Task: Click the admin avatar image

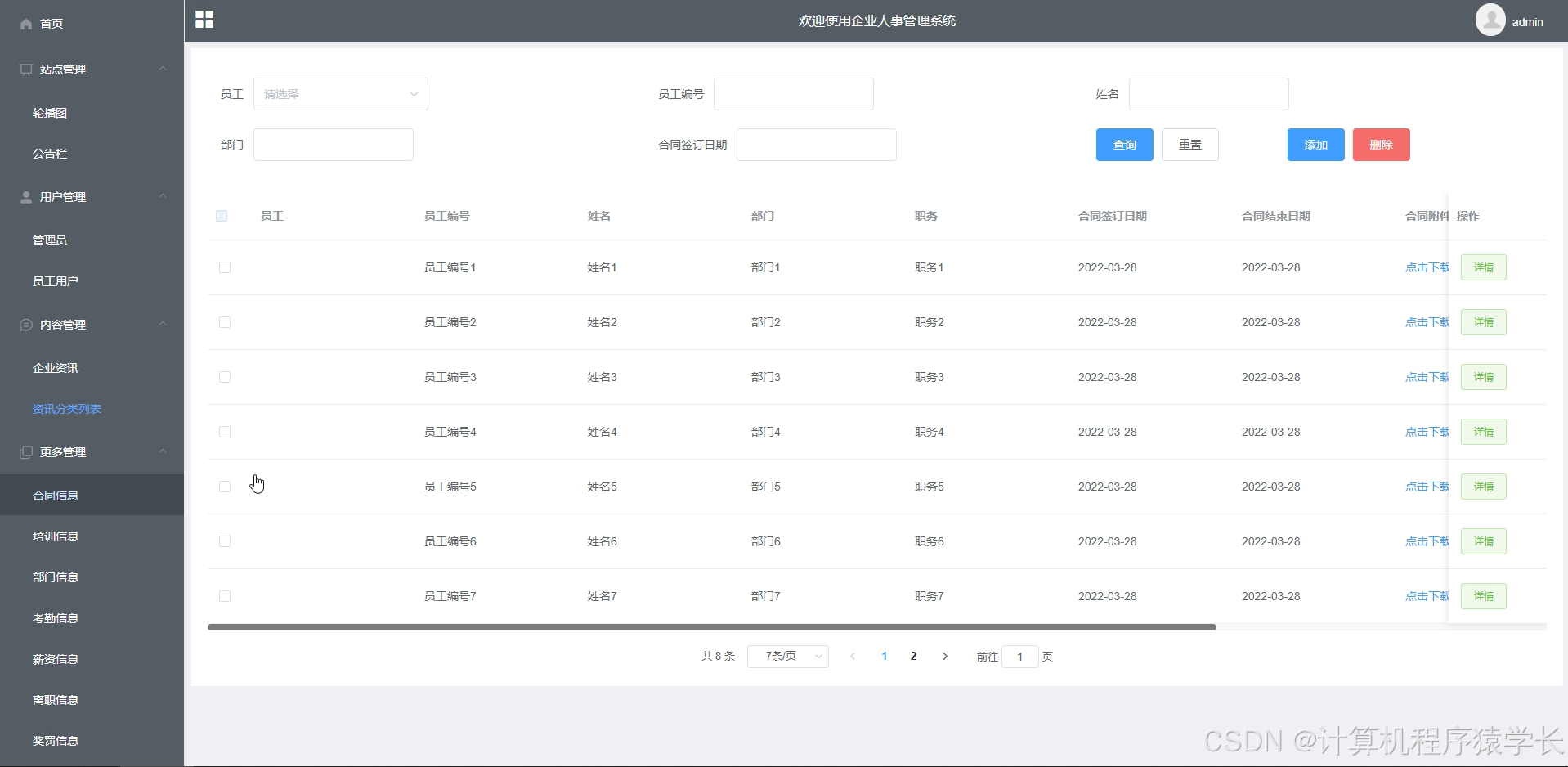Action: point(1490,20)
